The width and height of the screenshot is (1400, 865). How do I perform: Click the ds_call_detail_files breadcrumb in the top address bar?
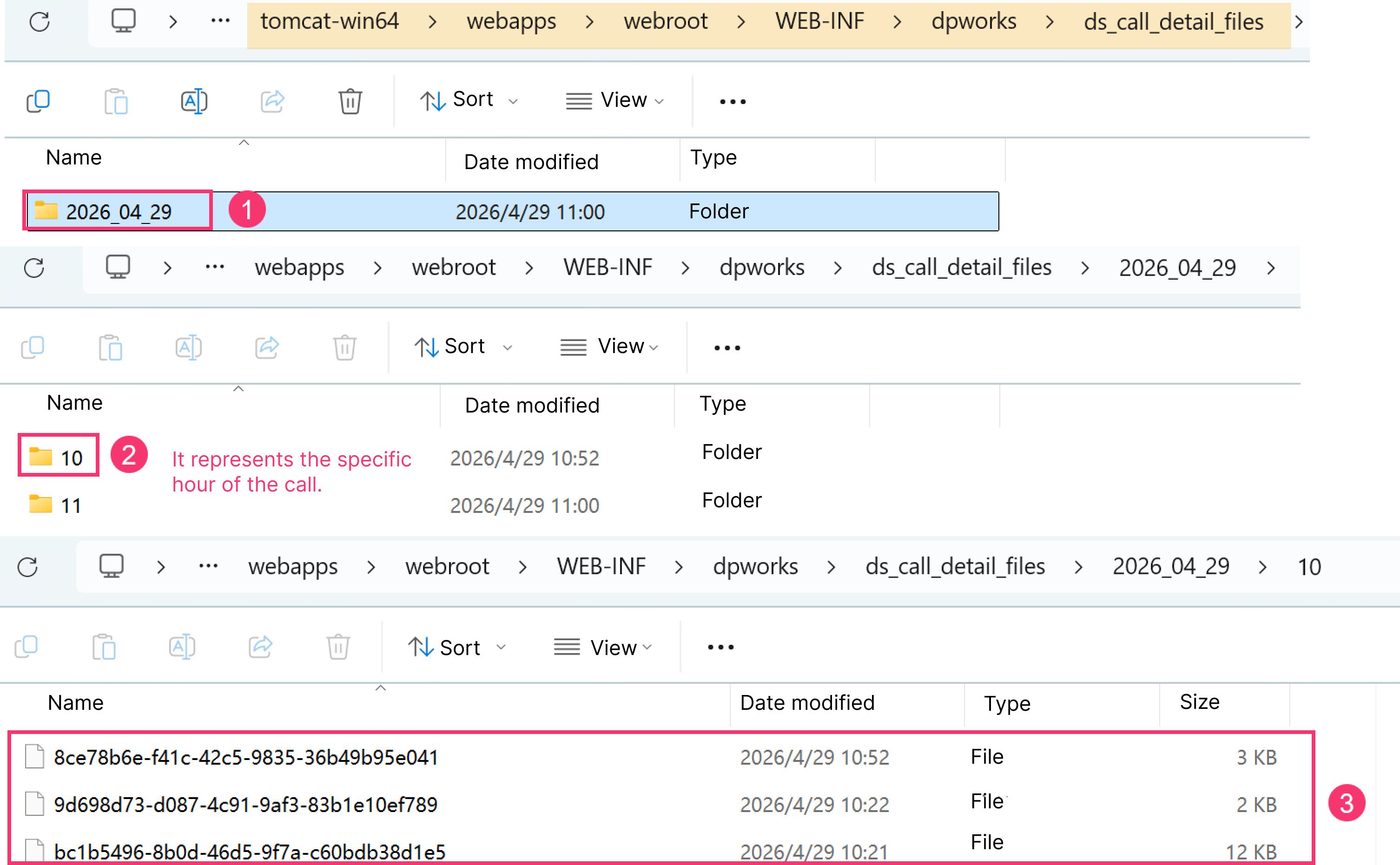coord(1173,22)
